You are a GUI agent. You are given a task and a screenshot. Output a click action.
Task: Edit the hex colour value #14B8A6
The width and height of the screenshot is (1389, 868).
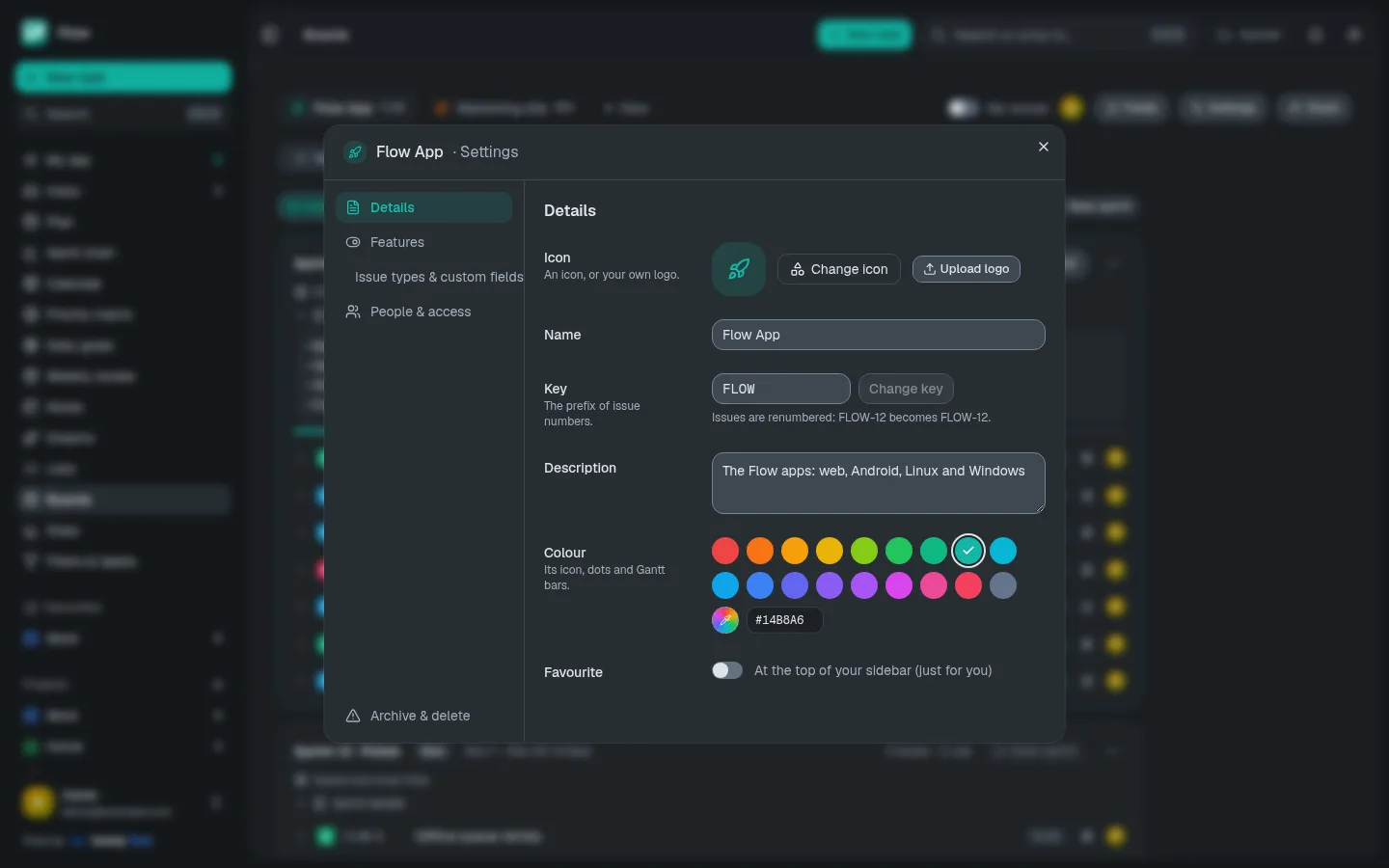click(x=785, y=620)
